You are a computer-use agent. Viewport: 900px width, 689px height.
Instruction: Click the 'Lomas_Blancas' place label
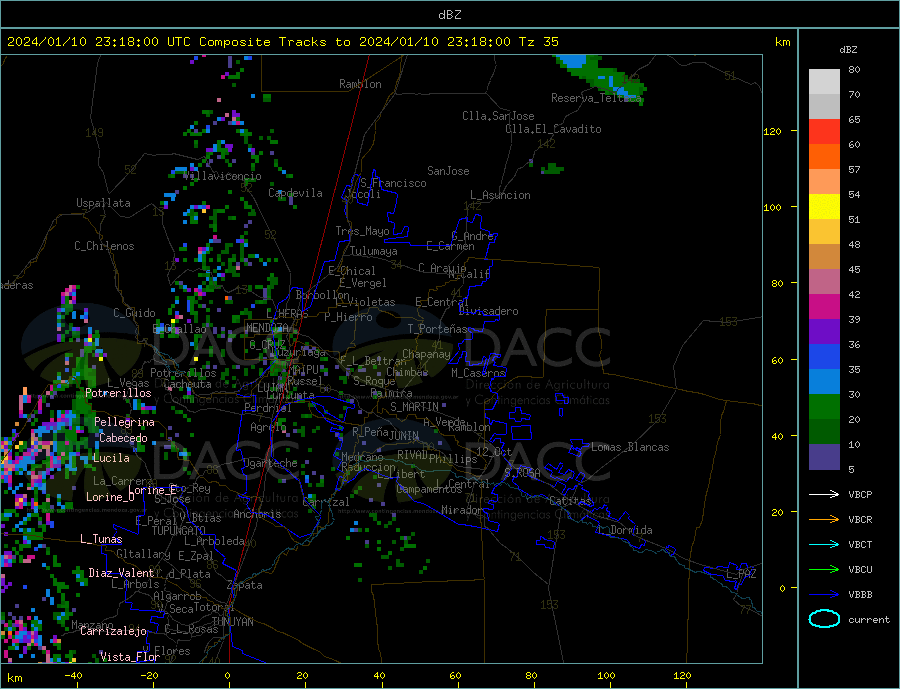(630, 447)
